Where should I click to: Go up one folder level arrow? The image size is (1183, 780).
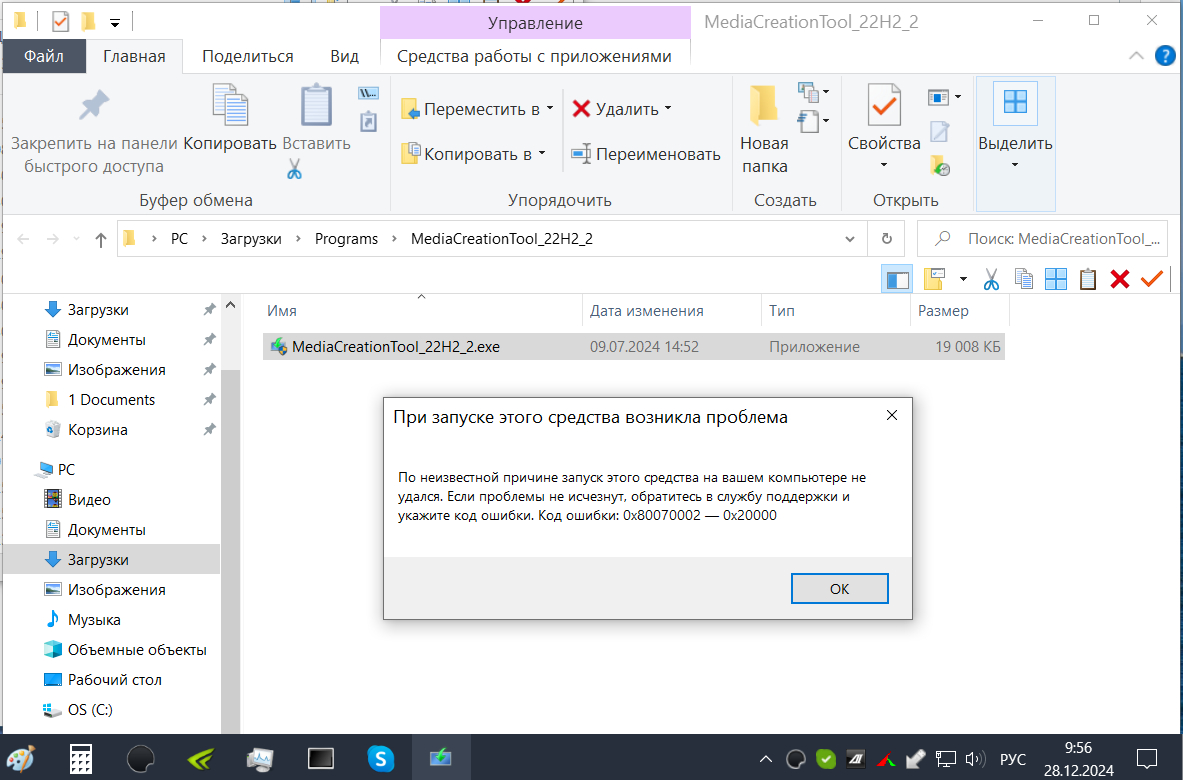(x=100, y=239)
